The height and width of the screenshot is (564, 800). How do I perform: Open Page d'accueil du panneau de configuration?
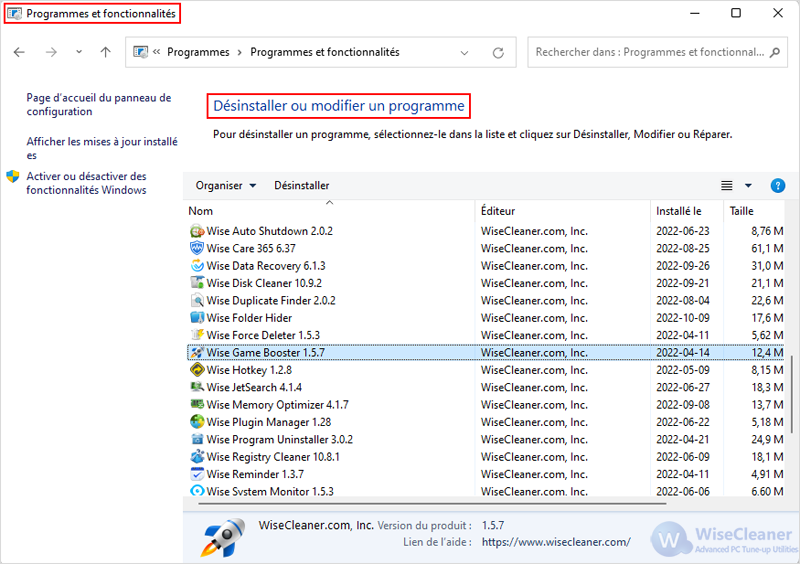point(98,105)
